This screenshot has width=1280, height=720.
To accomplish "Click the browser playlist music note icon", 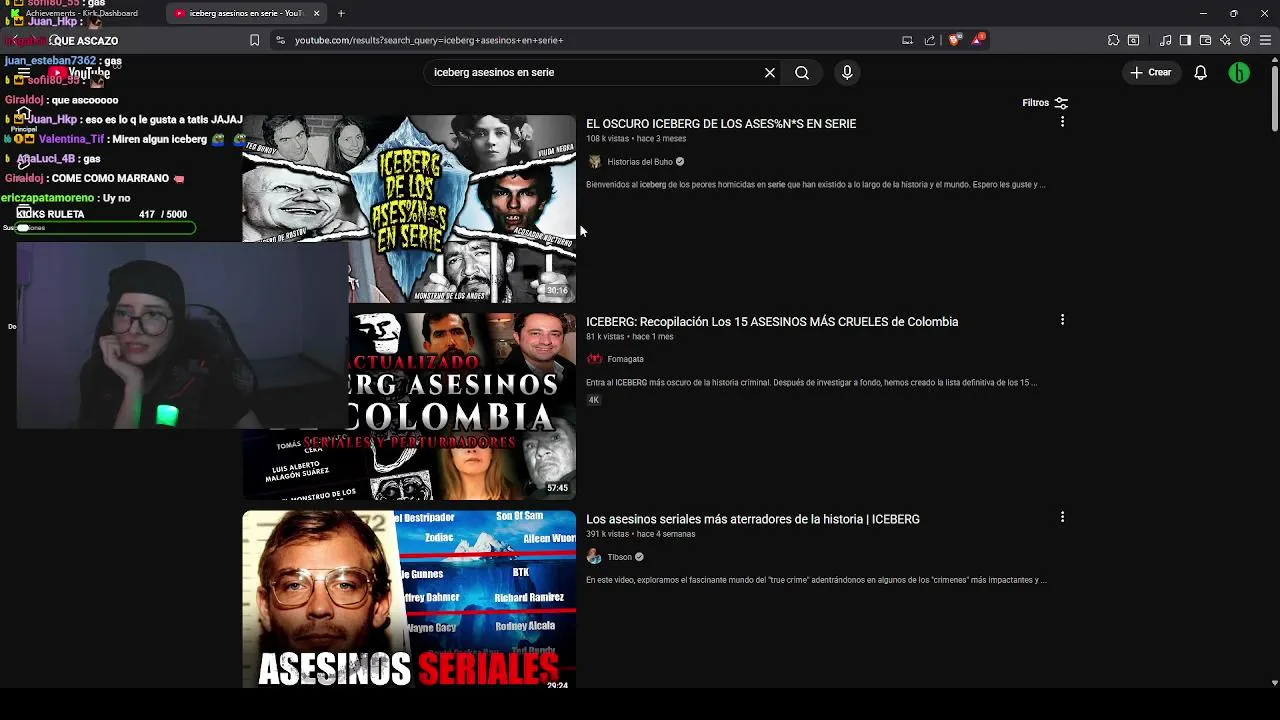I will click(x=1165, y=40).
